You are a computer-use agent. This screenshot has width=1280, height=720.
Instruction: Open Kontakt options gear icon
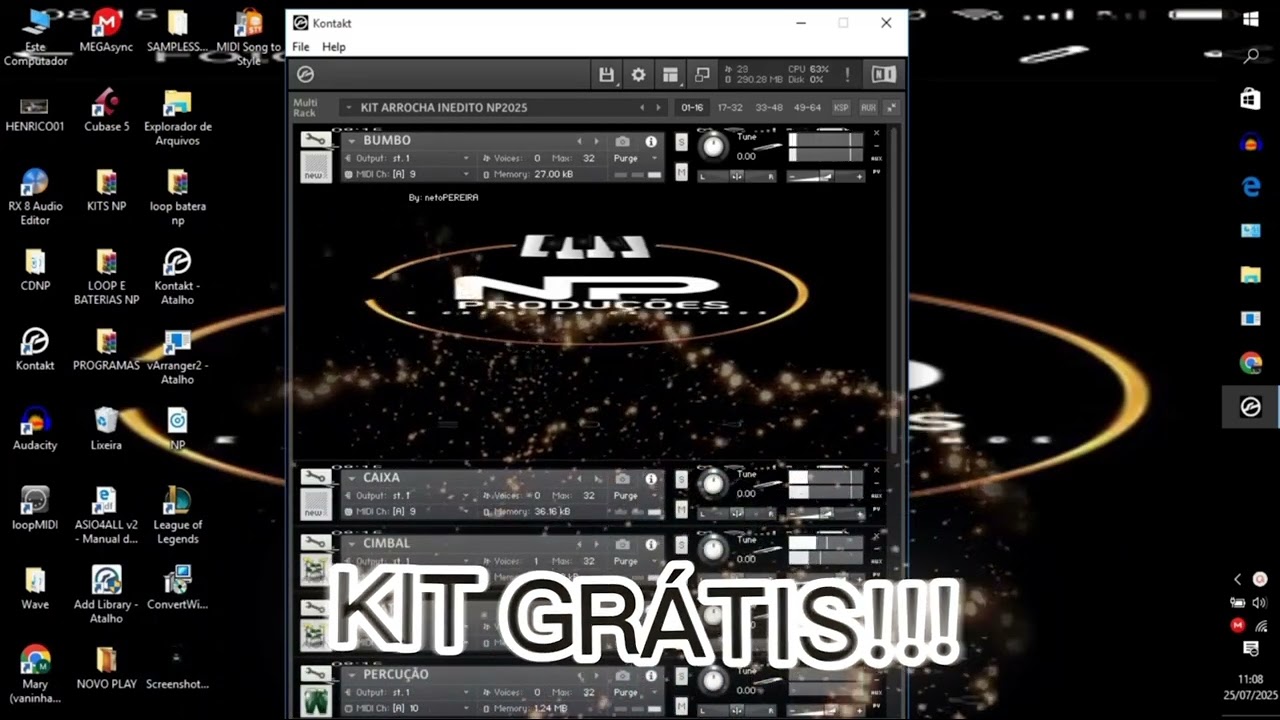(638, 75)
